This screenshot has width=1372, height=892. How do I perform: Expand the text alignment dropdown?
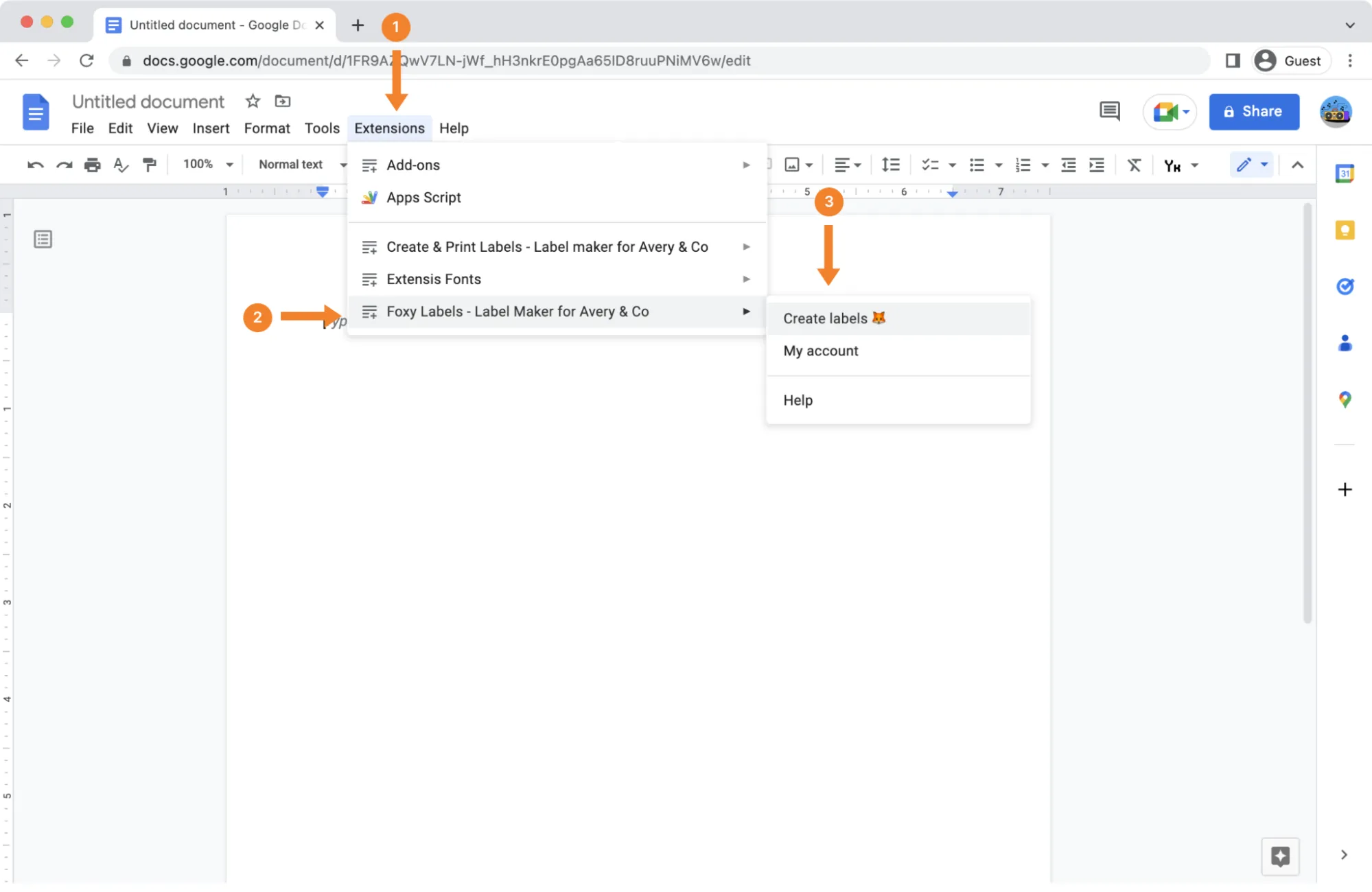point(848,165)
